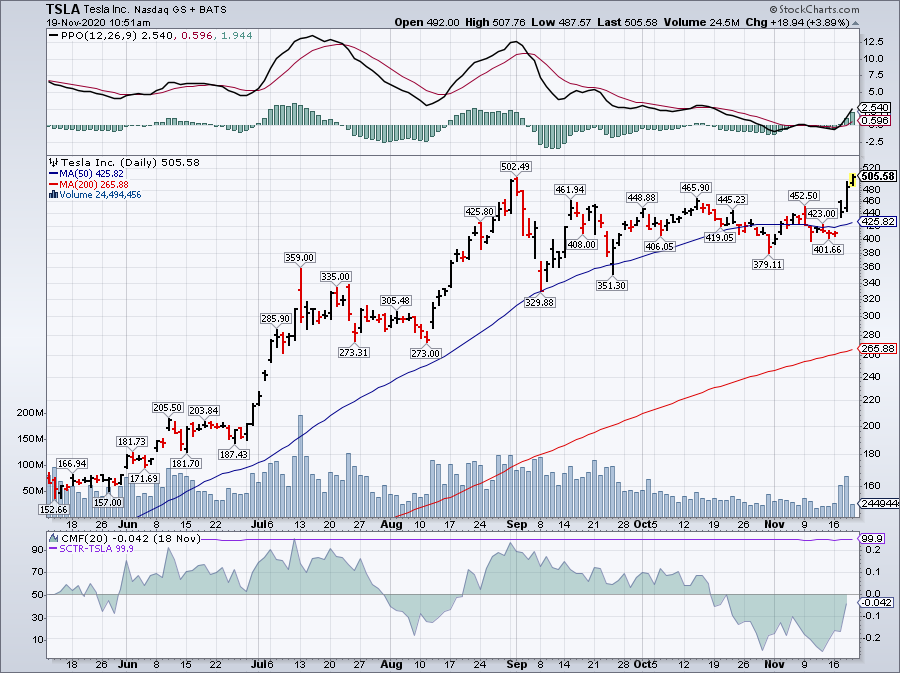Click the 166.94 price label
The width and height of the screenshot is (900, 673).
(72, 464)
